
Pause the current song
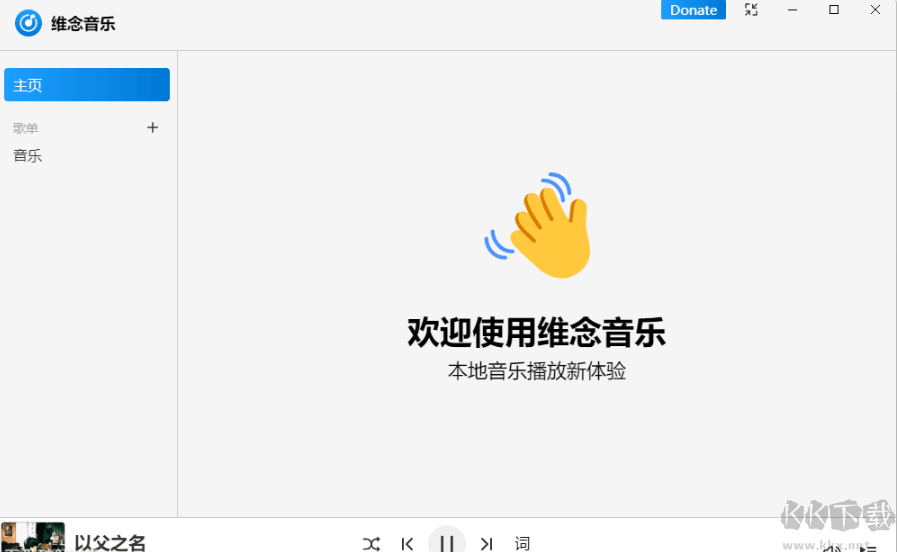(x=447, y=541)
